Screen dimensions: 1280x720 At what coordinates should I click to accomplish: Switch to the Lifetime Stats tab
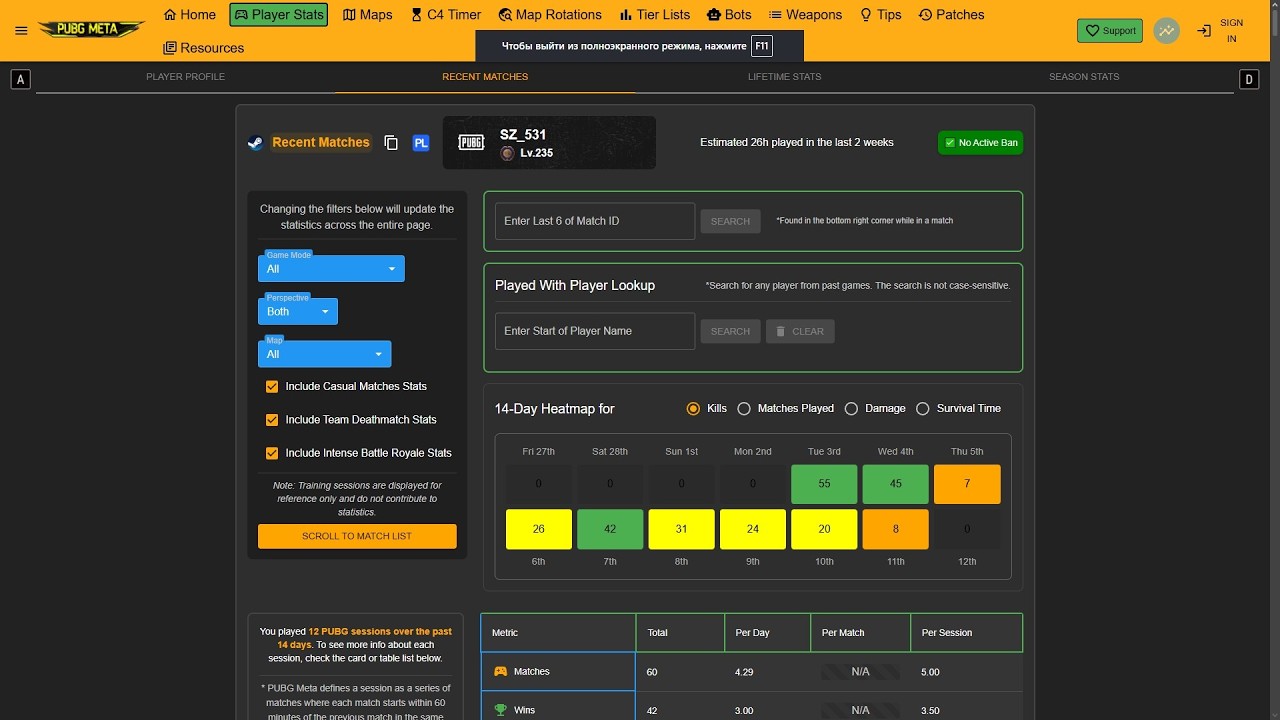pyautogui.click(x=785, y=77)
